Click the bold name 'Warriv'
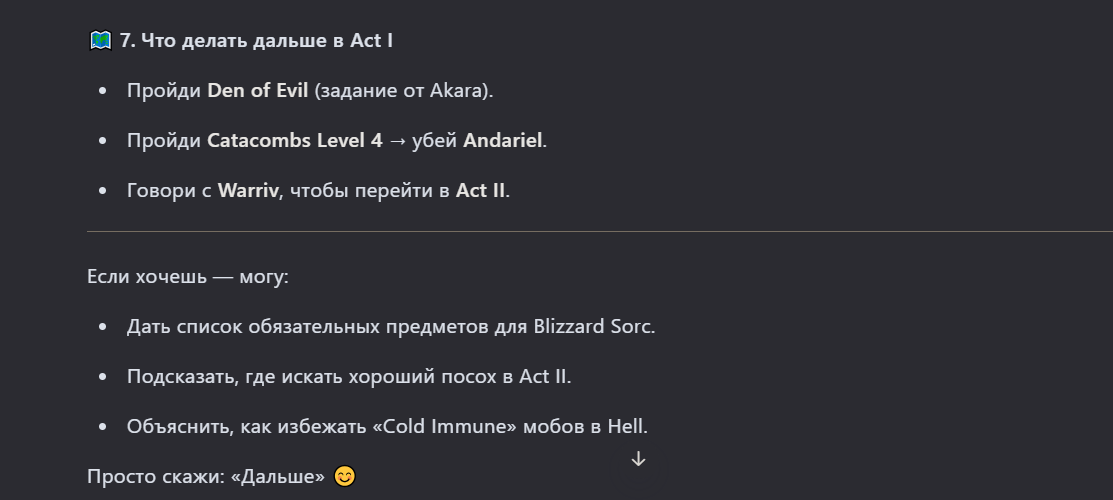Screen dimensions: 1113x500 coord(248,191)
